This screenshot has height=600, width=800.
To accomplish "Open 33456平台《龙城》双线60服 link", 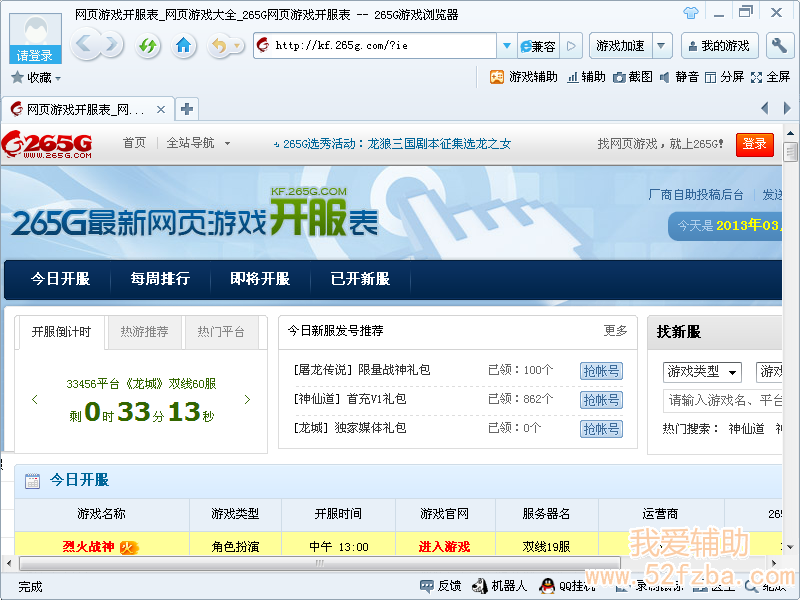I will click(x=141, y=384).
